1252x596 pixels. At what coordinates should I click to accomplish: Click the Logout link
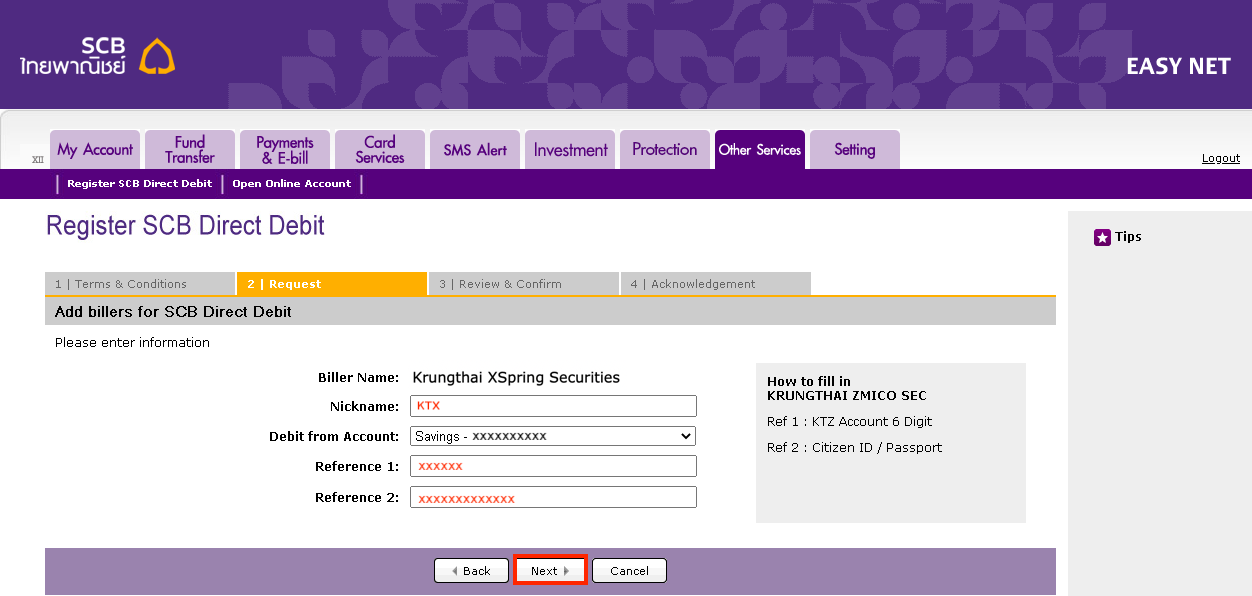1220,158
